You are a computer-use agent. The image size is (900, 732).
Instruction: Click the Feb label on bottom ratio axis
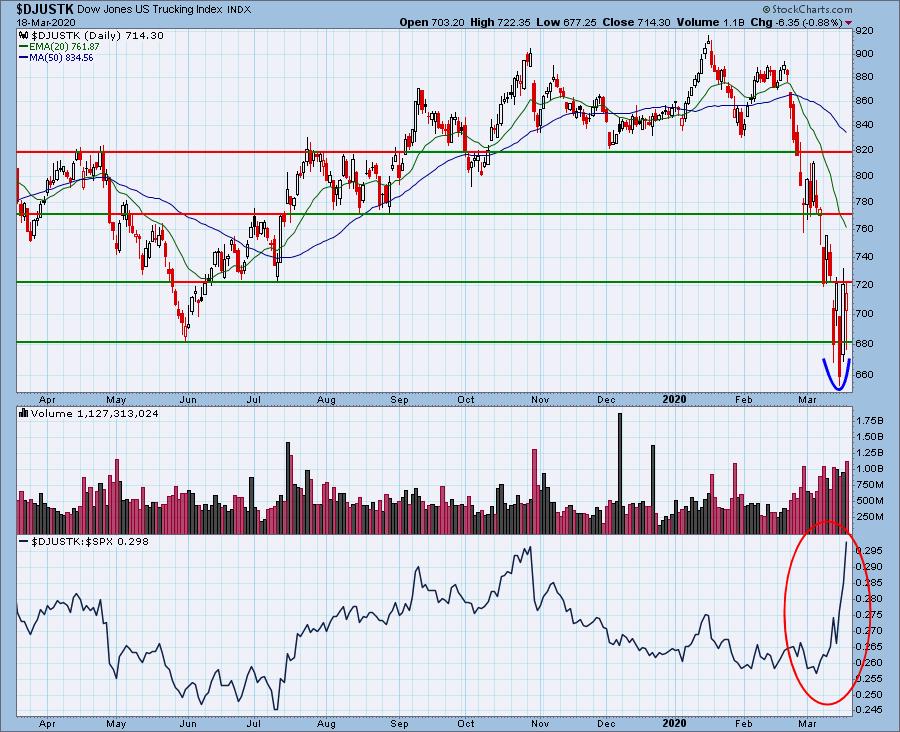pyautogui.click(x=743, y=723)
